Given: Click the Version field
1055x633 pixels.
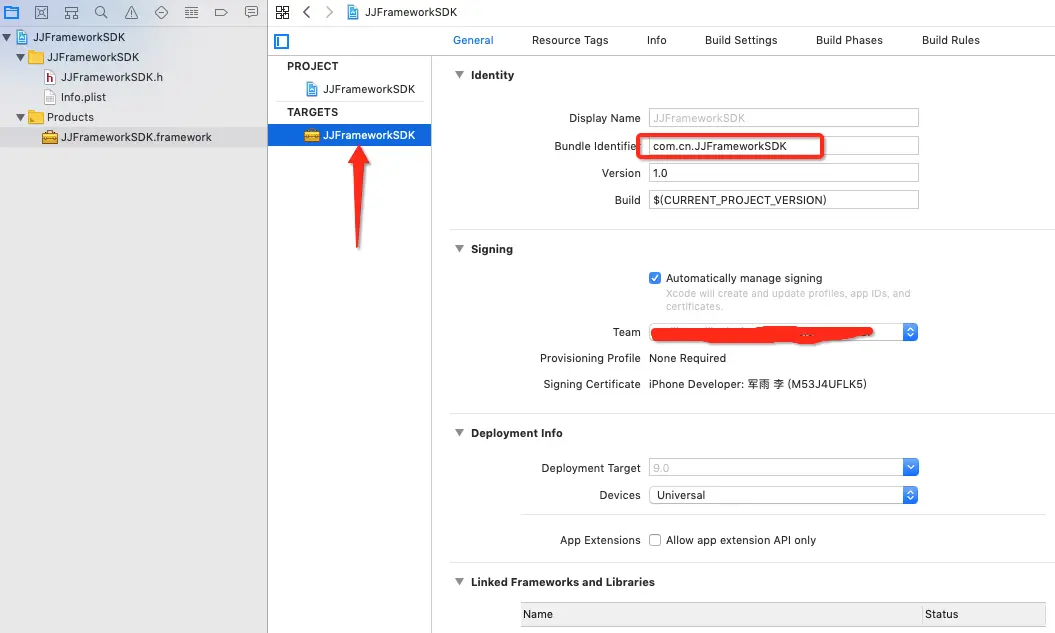Looking at the screenshot, I should tap(783, 173).
